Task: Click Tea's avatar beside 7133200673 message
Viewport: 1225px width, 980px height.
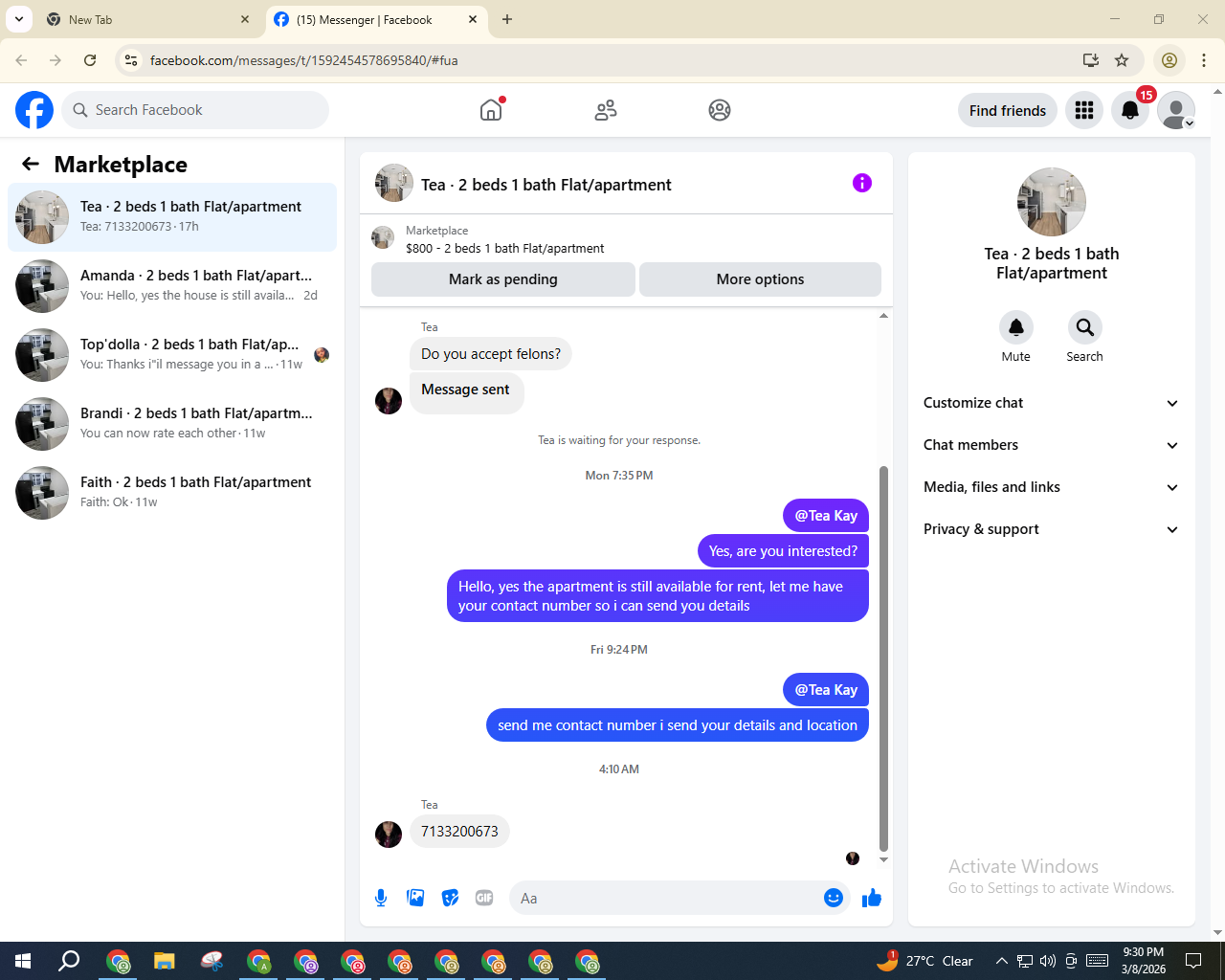Action: (x=389, y=835)
